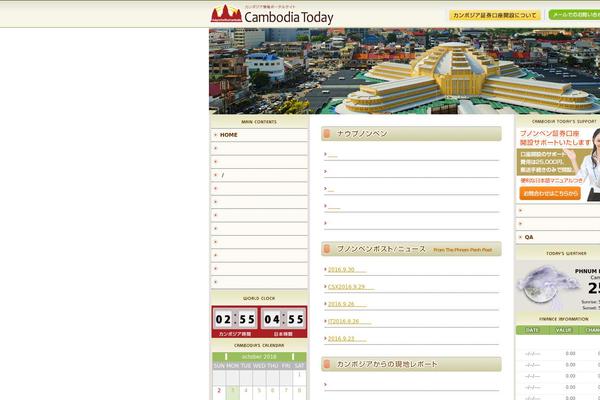Click the Japan time clock showing 04:55
The image size is (600, 400).
pos(284,319)
